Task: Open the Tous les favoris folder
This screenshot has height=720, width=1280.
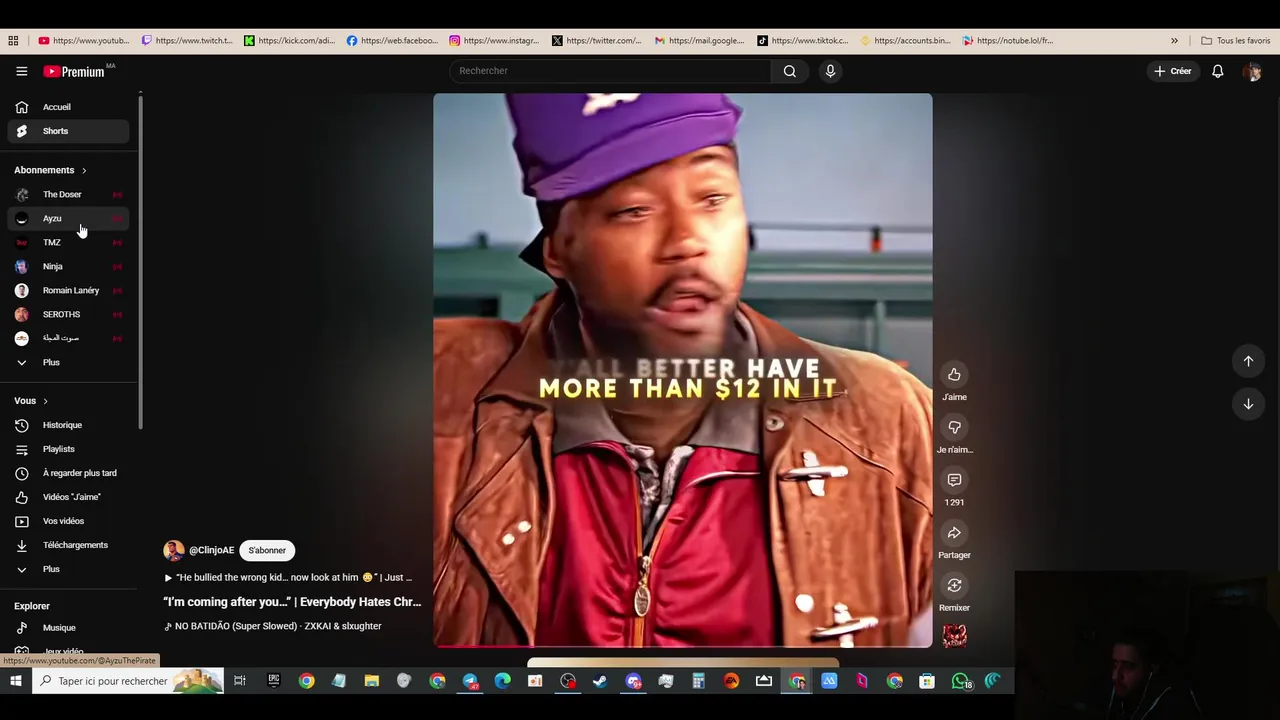Action: [x=1236, y=41]
